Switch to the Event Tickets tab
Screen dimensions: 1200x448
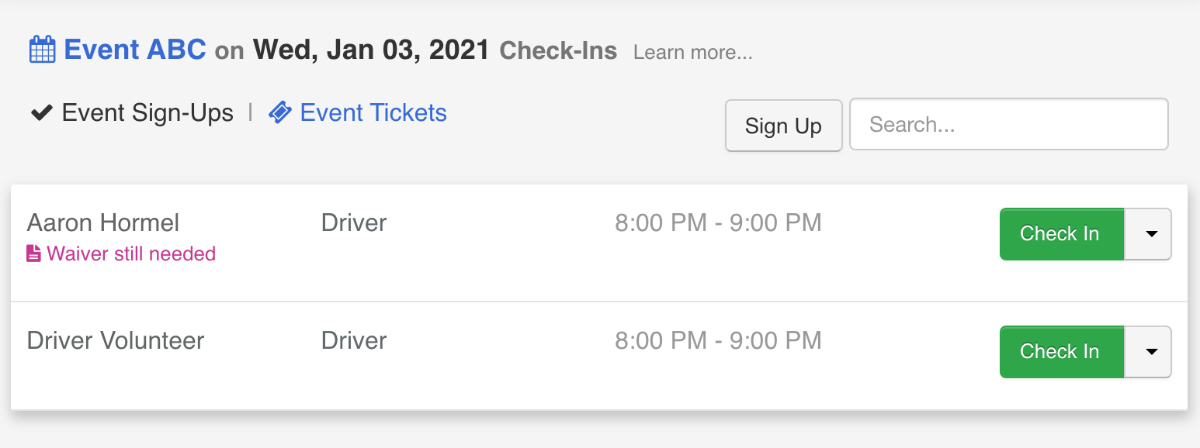point(373,113)
